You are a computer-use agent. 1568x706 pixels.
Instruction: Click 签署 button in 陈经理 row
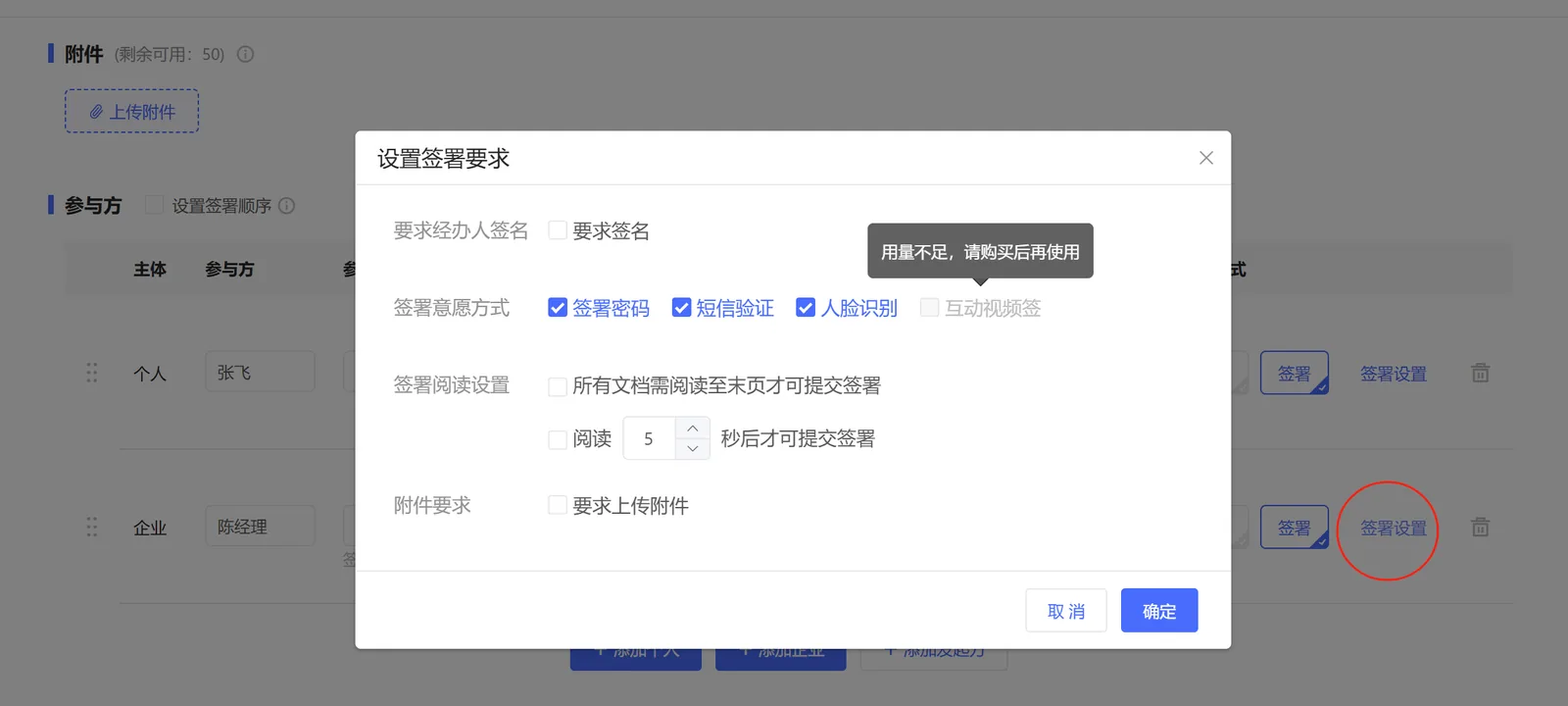(x=1295, y=528)
